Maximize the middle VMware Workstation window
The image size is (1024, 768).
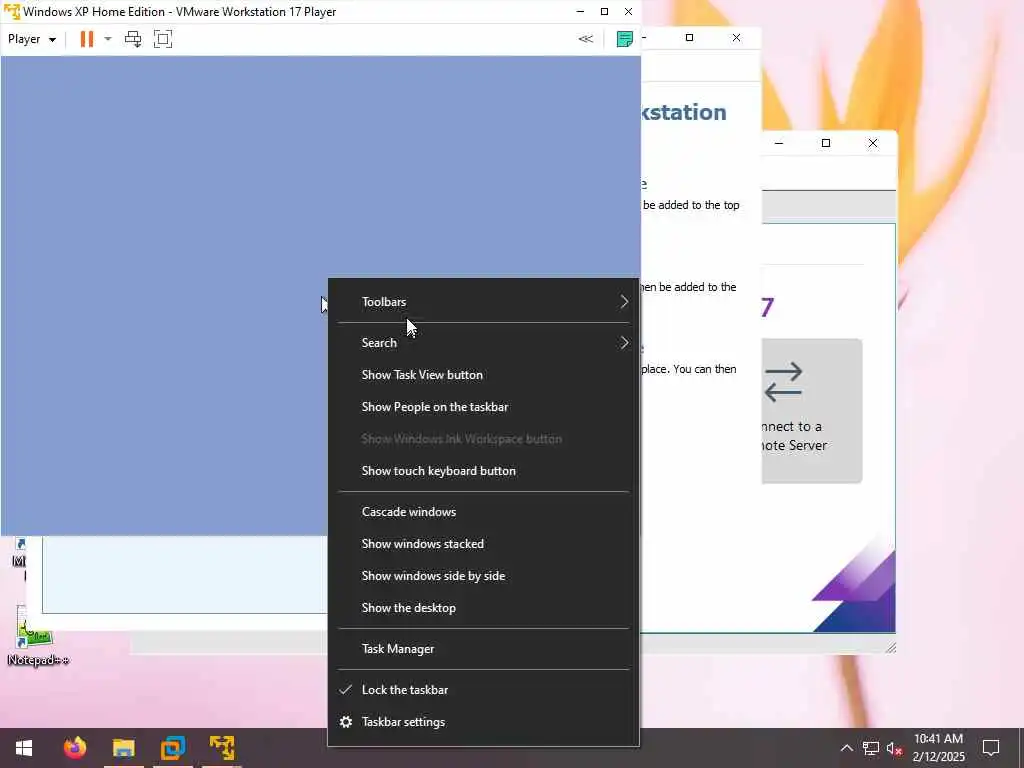coord(689,38)
